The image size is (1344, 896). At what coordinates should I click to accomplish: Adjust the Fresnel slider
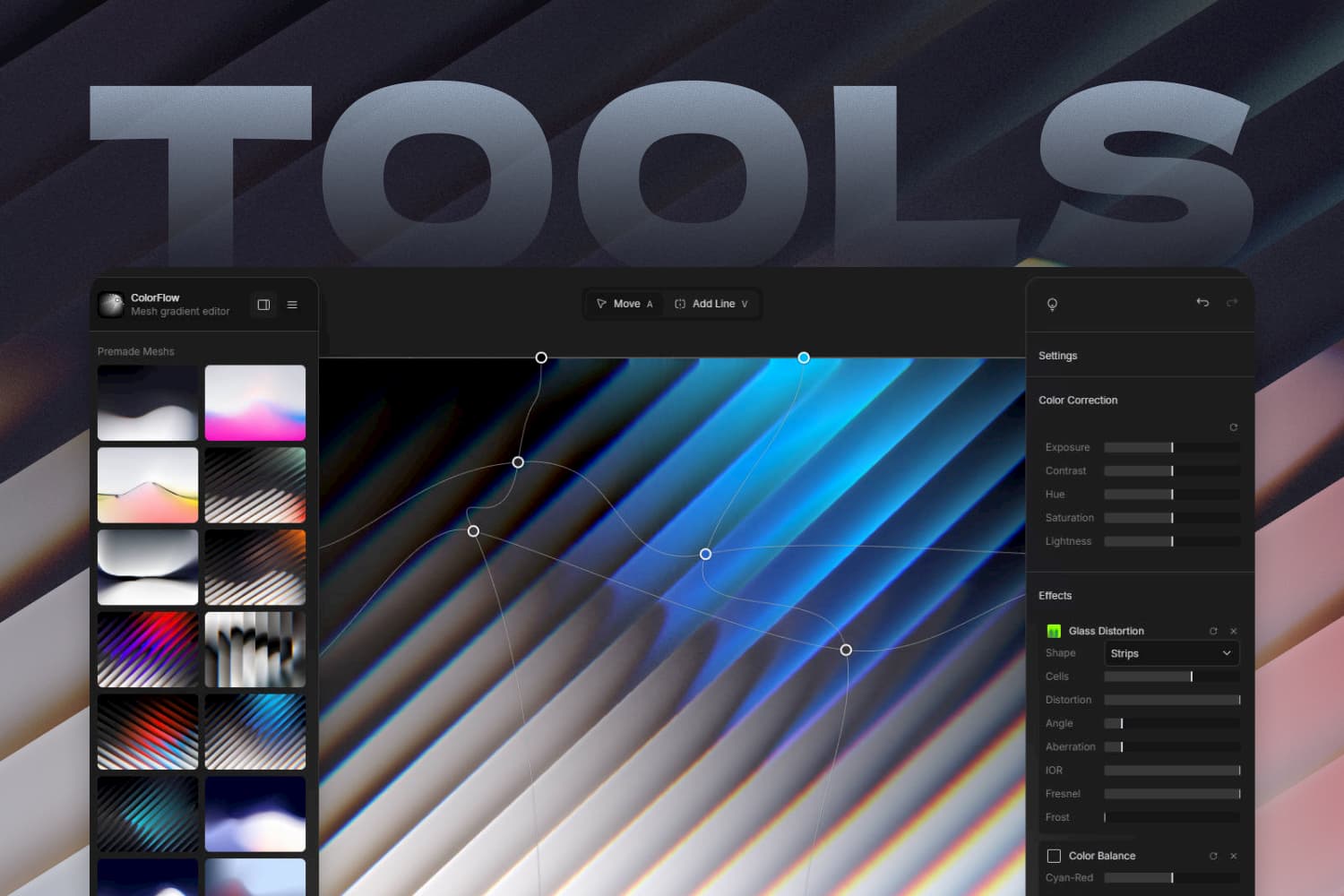1172,794
